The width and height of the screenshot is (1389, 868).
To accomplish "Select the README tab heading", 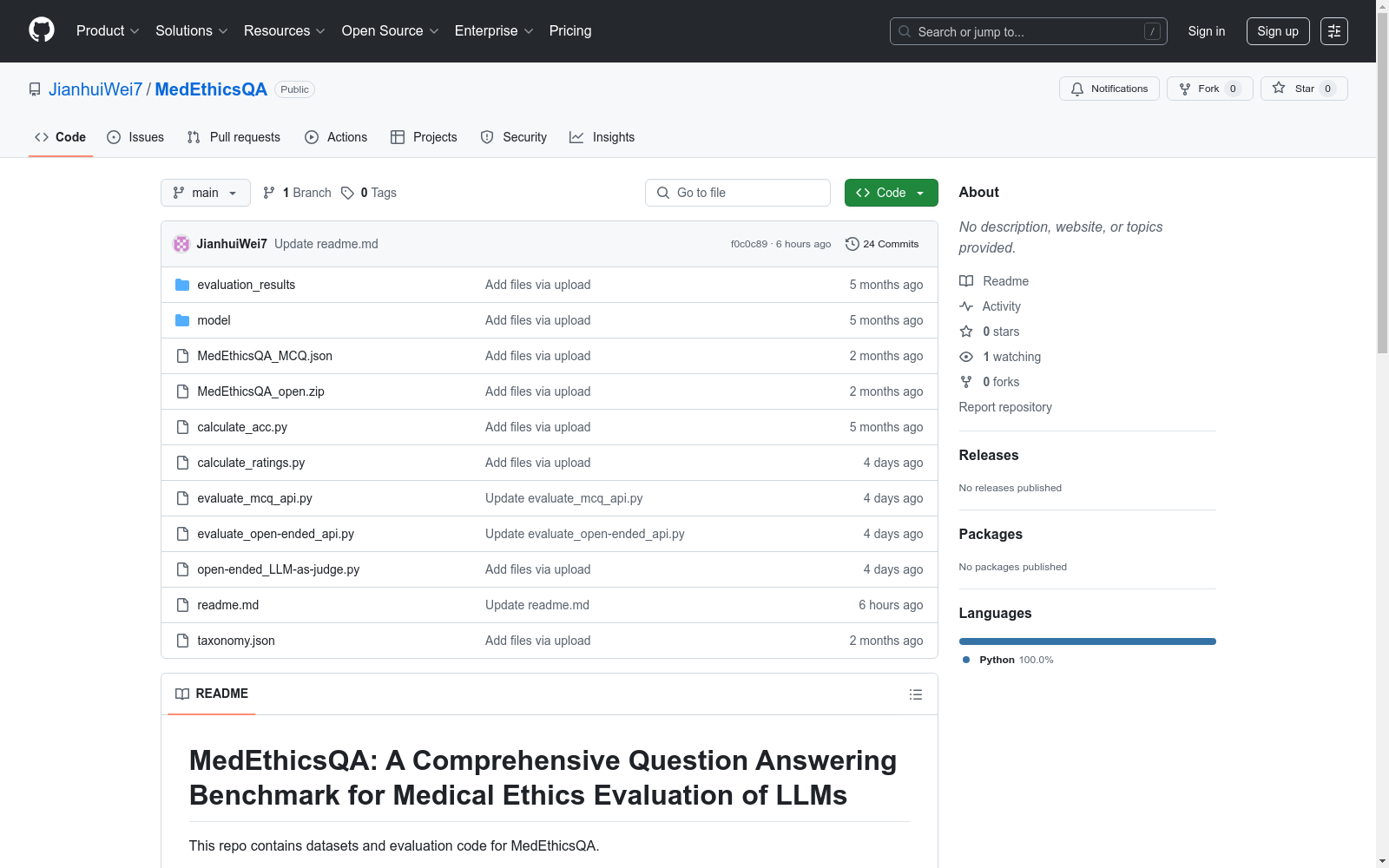I will (212, 694).
